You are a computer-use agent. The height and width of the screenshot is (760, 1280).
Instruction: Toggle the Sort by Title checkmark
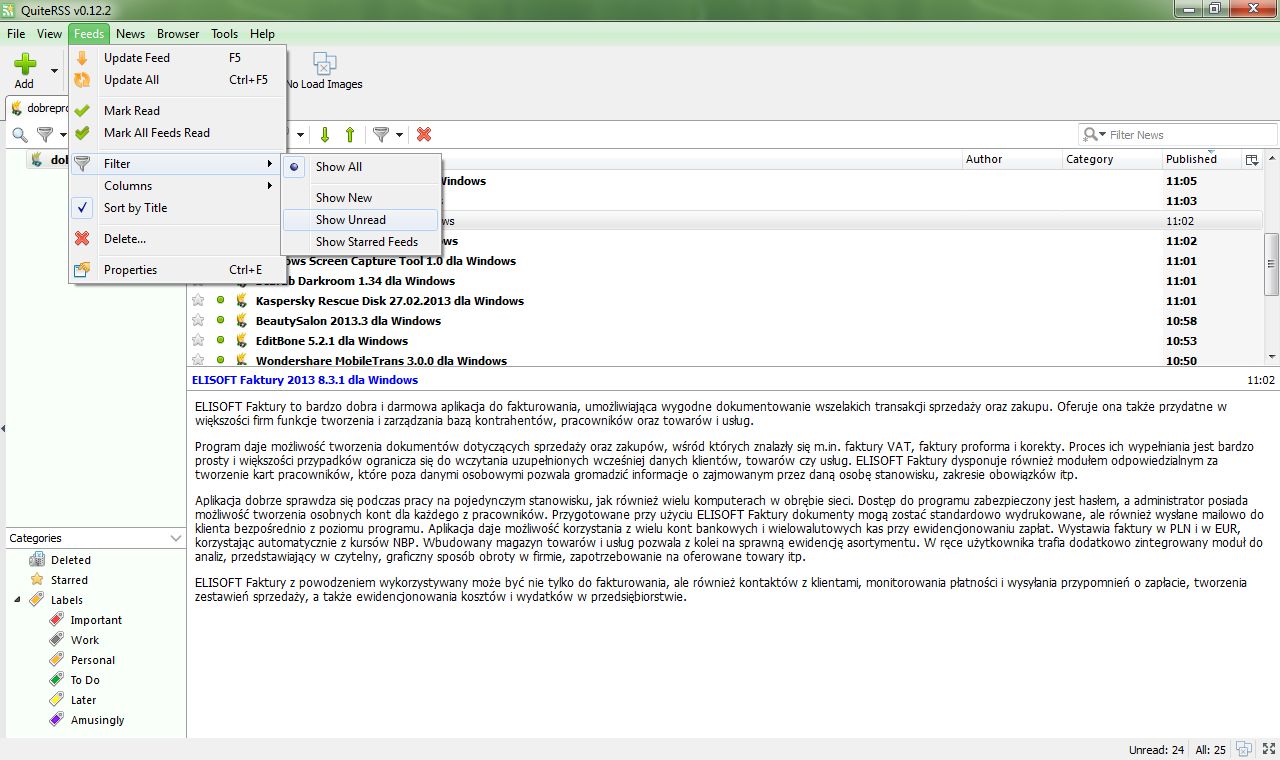point(82,208)
